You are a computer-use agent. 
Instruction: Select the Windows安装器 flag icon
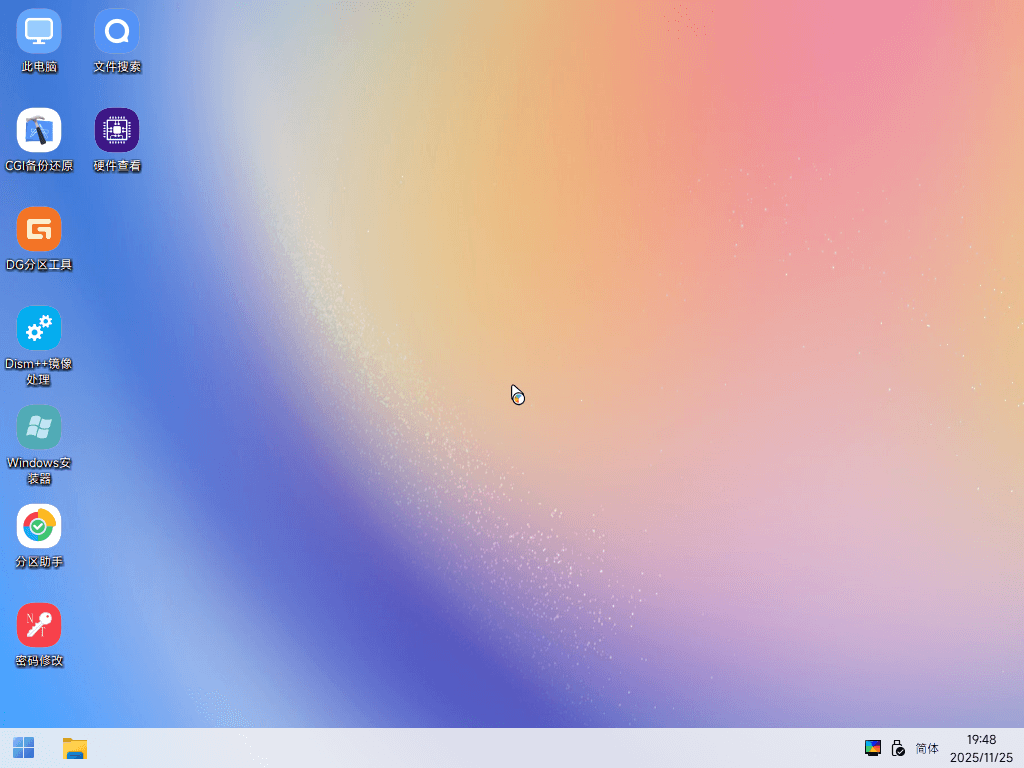(x=39, y=427)
